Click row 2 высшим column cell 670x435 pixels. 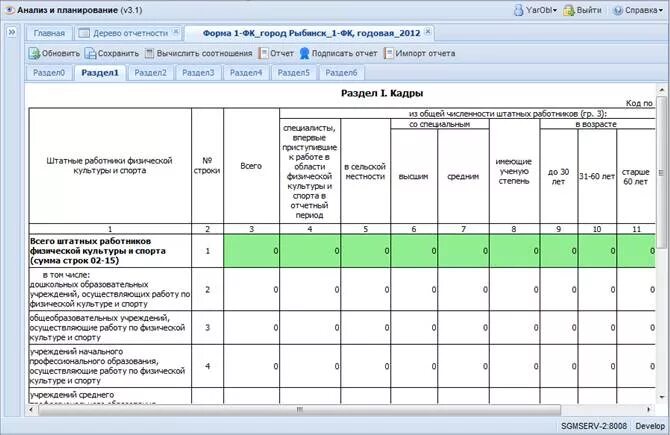[414, 289]
